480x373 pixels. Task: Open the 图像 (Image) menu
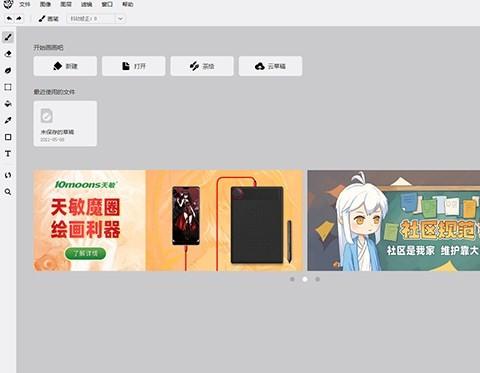[45, 4]
